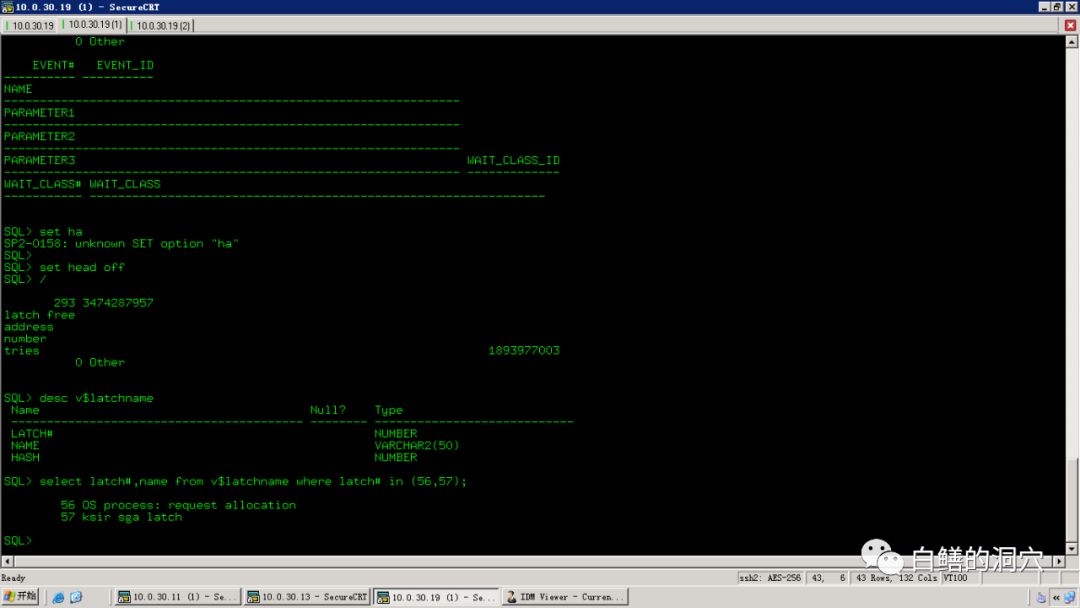The width and height of the screenshot is (1080, 608).
Task: Click the vertical scrollbar thumb
Action: [1072, 499]
